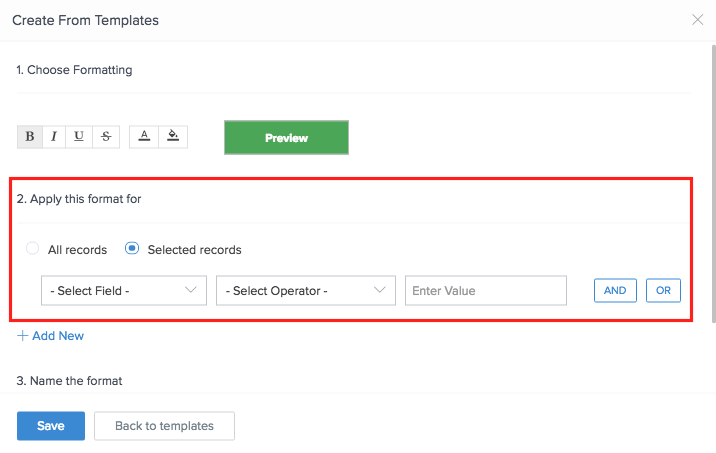Expand the Select Operator dropdown

coord(306,290)
